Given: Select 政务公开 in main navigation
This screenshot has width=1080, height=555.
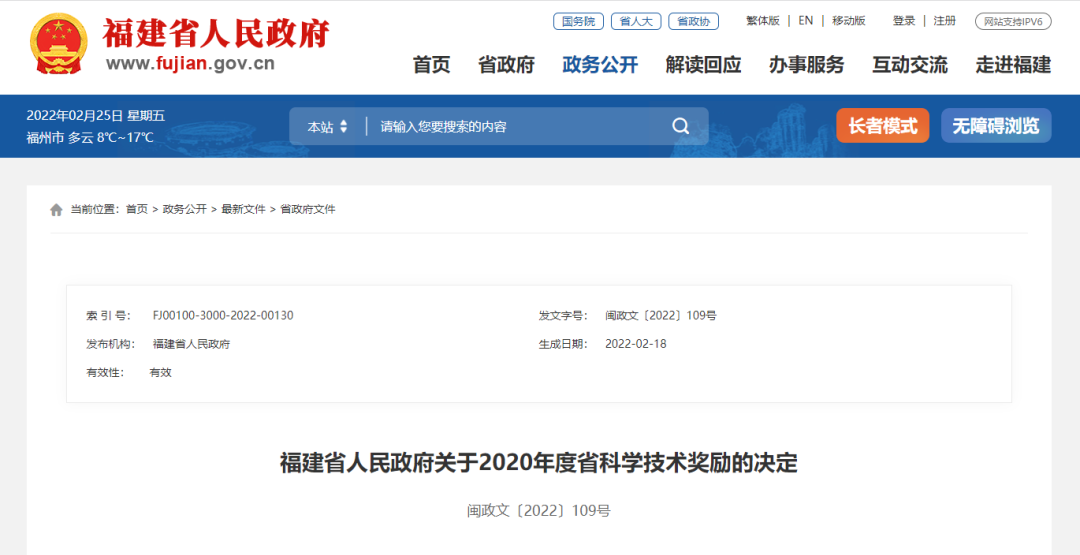Looking at the screenshot, I should point(600,65).
